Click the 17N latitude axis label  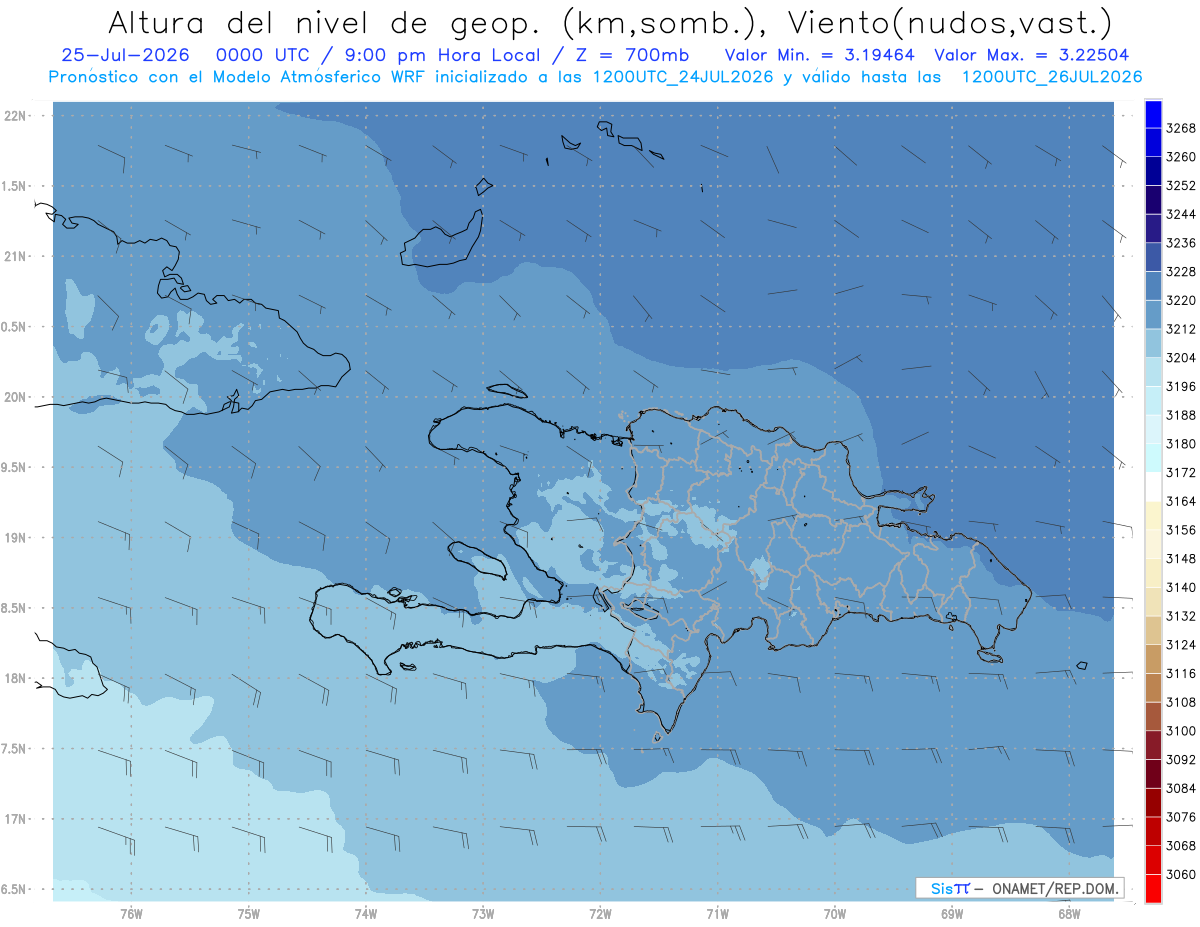click(x=15, y=819)
